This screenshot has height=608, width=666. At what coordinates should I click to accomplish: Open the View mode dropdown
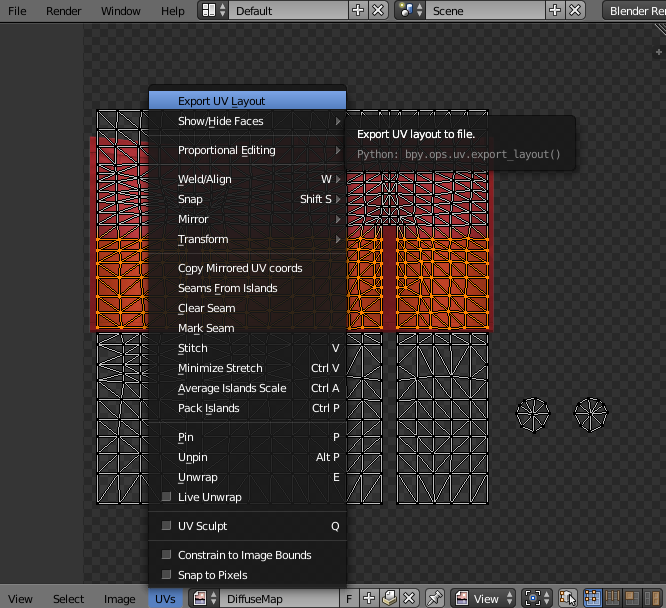(x=483, y=599)
